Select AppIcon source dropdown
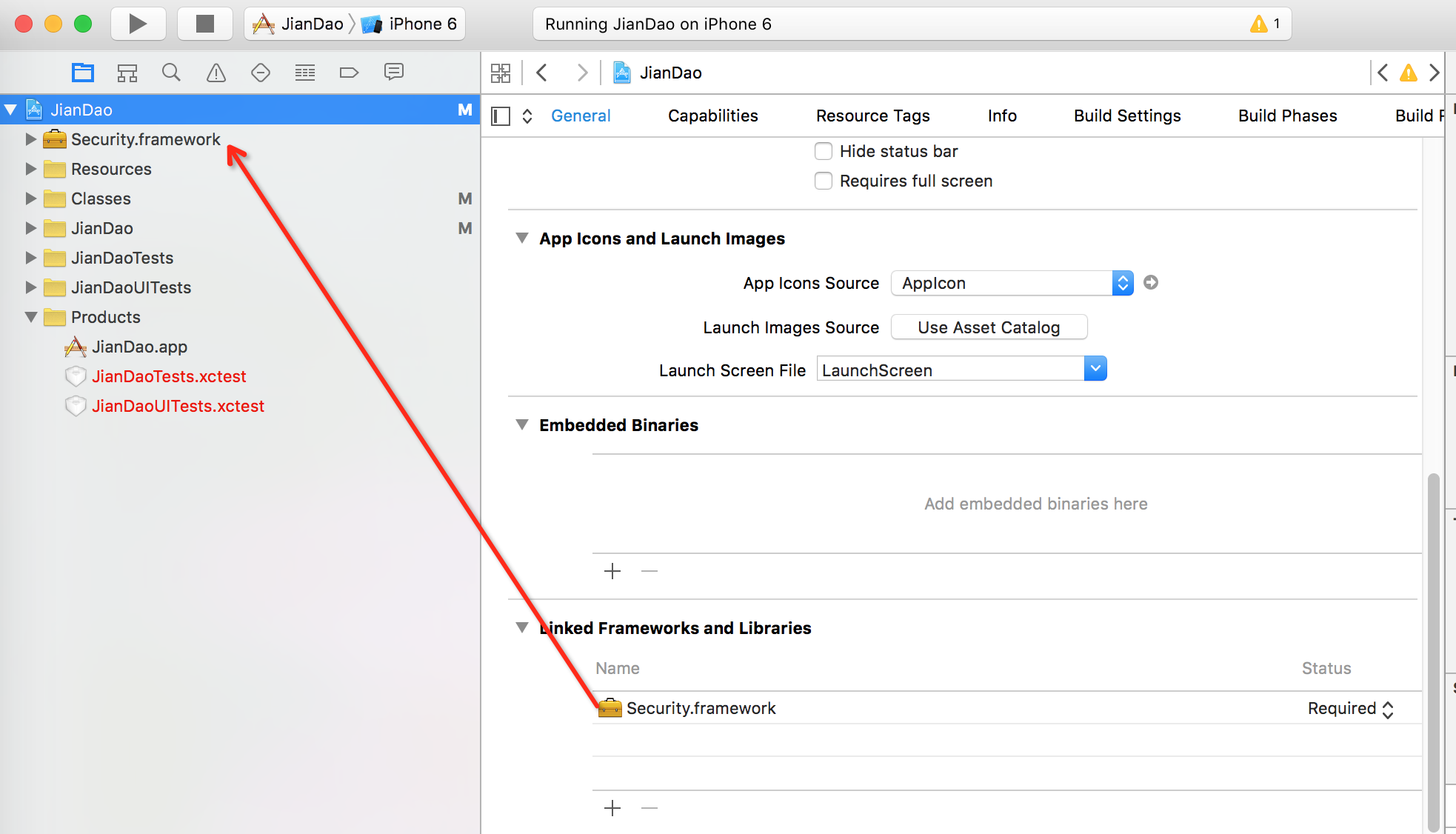 tap(1121, 282)
